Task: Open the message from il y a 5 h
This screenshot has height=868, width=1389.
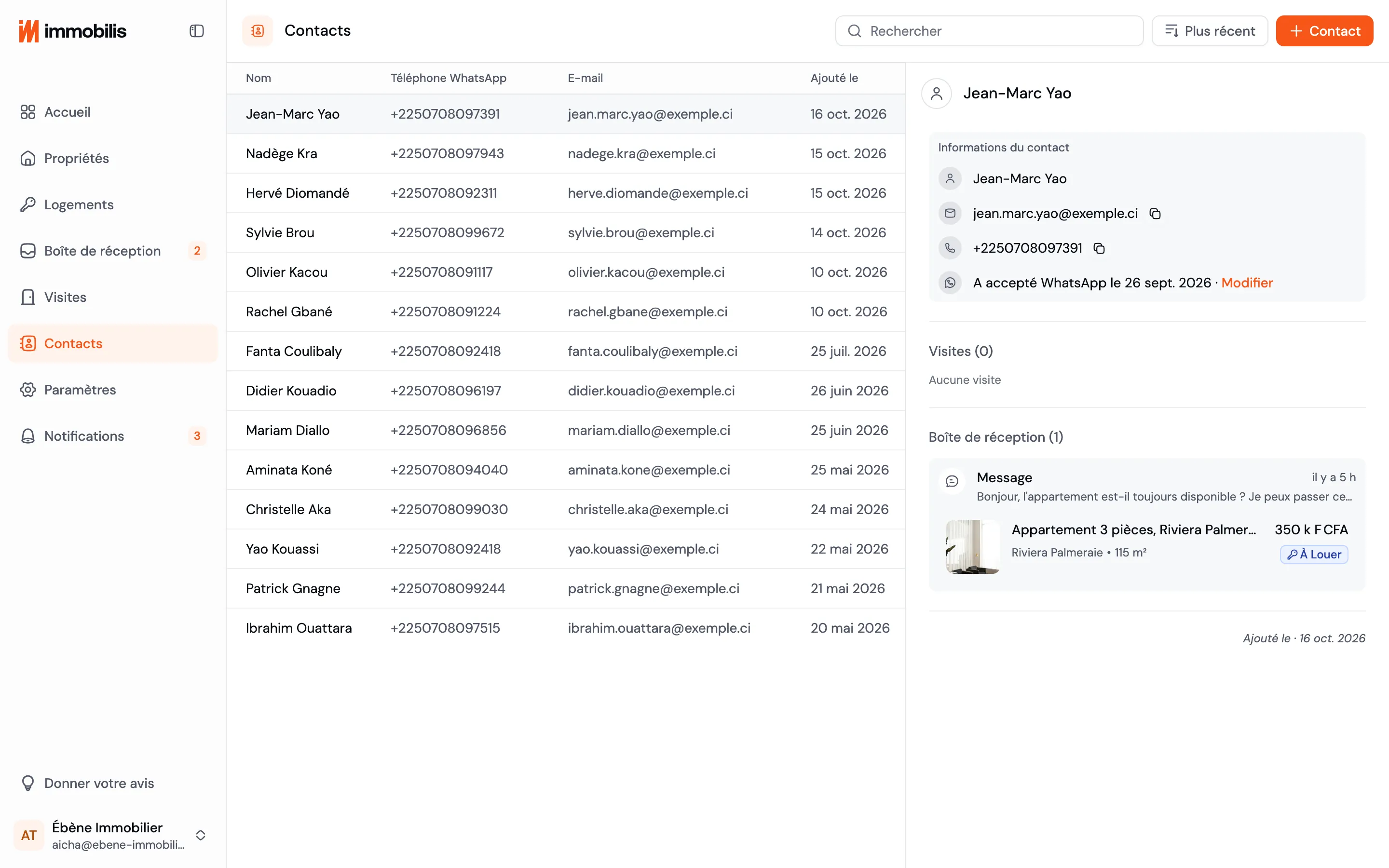Action: 1147,486
